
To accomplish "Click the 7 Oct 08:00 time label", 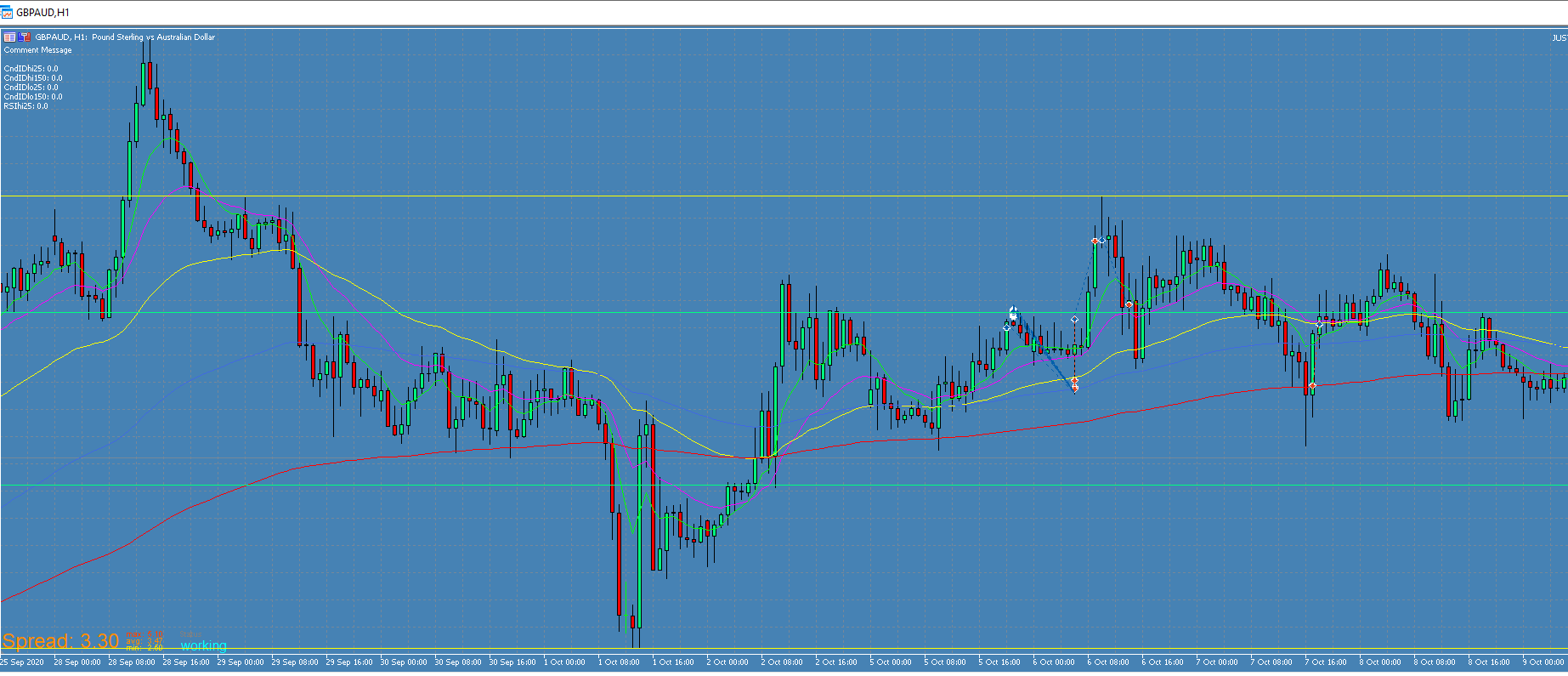I will (1271, 662).
